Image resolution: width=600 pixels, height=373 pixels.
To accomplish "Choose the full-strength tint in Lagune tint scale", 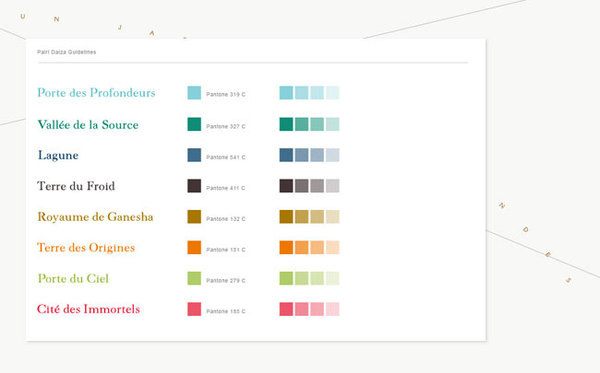I will [286, 155].
